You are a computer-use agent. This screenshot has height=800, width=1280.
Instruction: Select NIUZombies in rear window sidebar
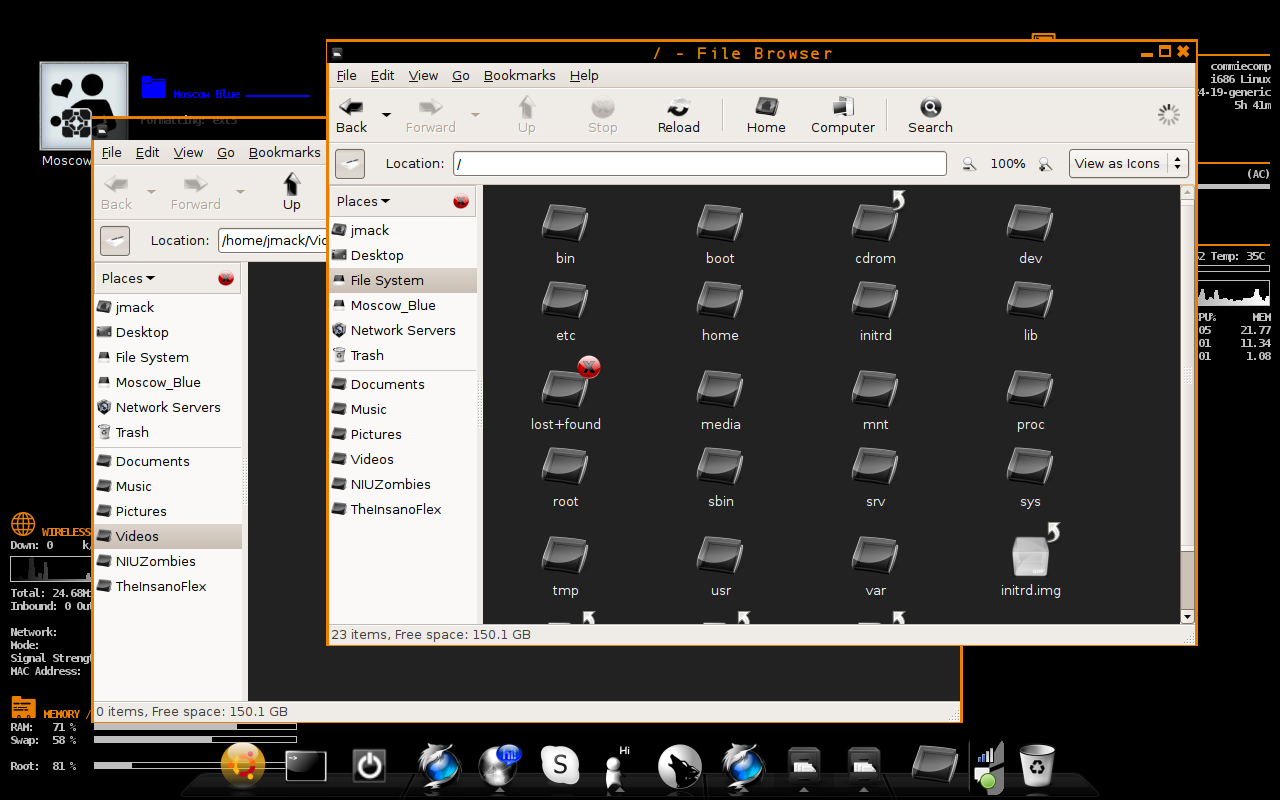(168, 561)
